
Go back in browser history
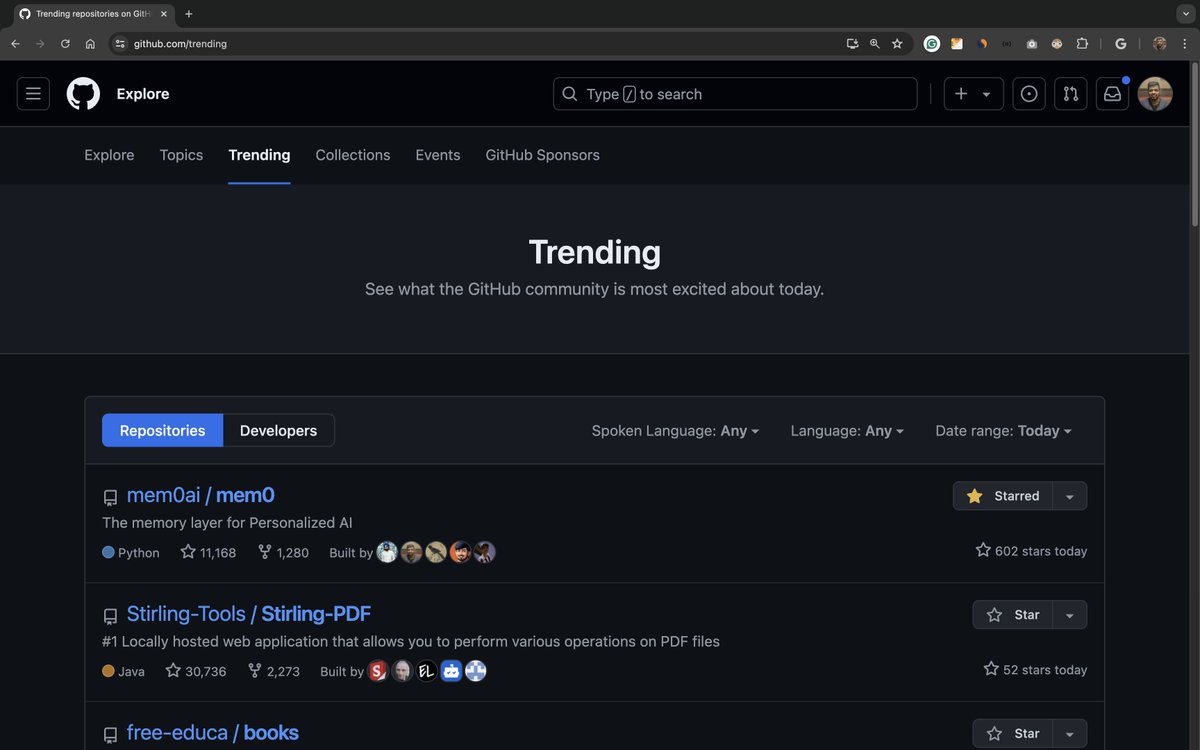[x=15, y=44]
